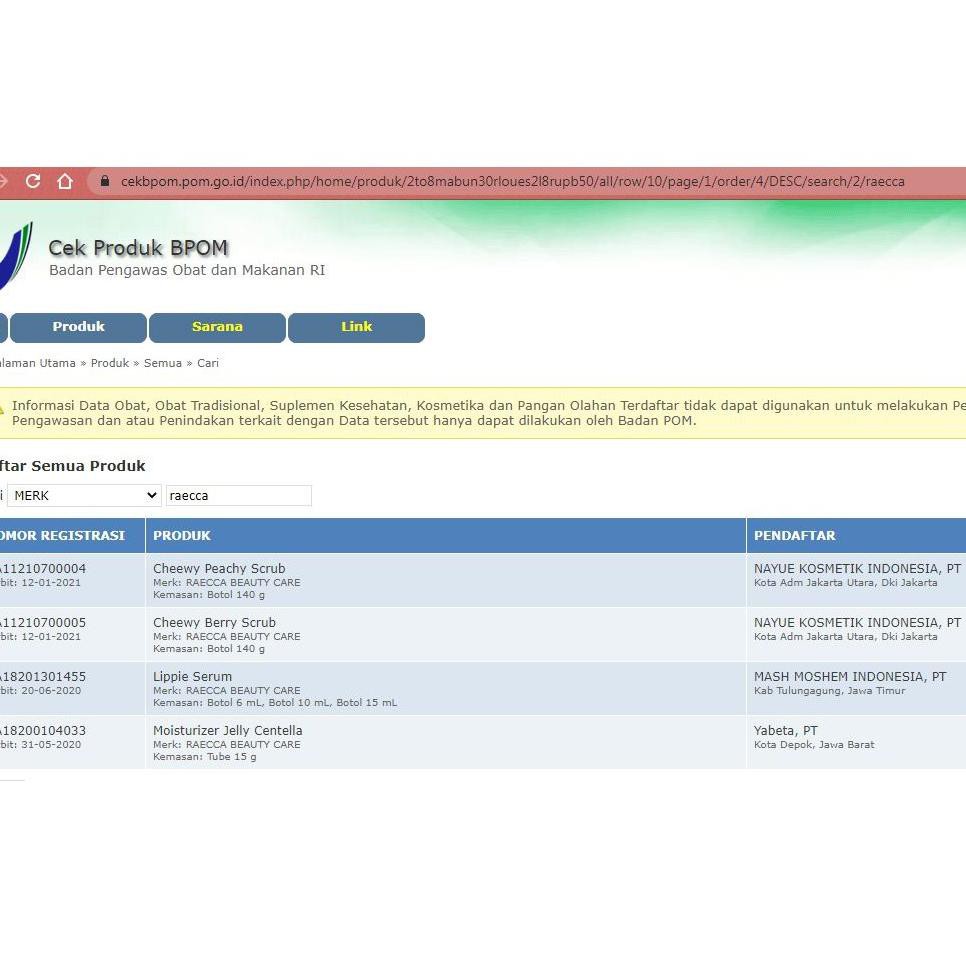View site security padlock icon
This screenshot has width=966, height=966.
click(105, 181)
